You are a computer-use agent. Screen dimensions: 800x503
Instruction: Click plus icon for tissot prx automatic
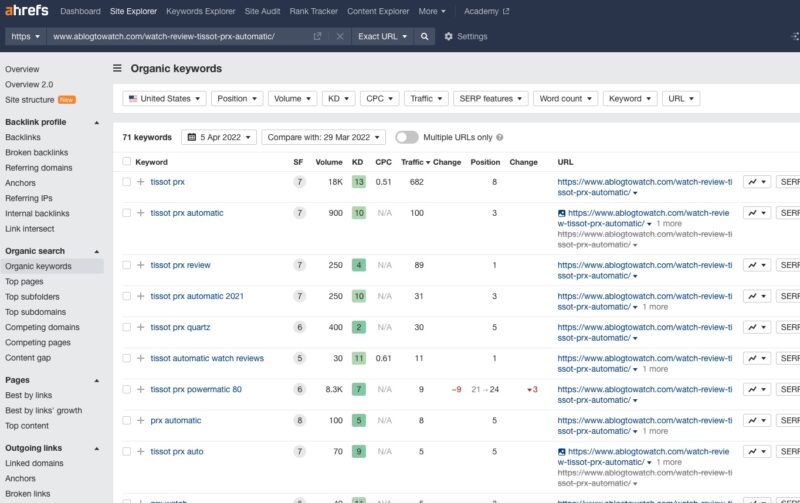(140, 213)
